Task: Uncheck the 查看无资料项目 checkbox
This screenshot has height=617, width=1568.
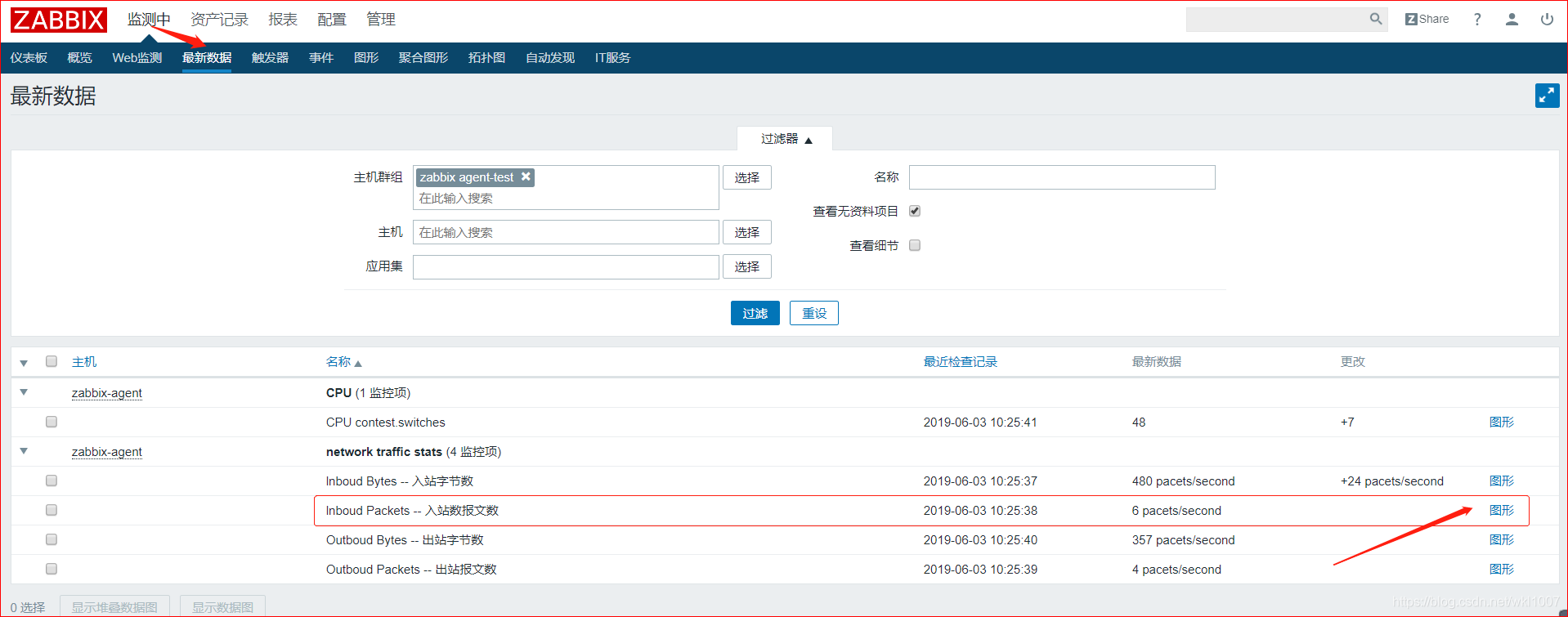Action: click(x=915, y=211)
